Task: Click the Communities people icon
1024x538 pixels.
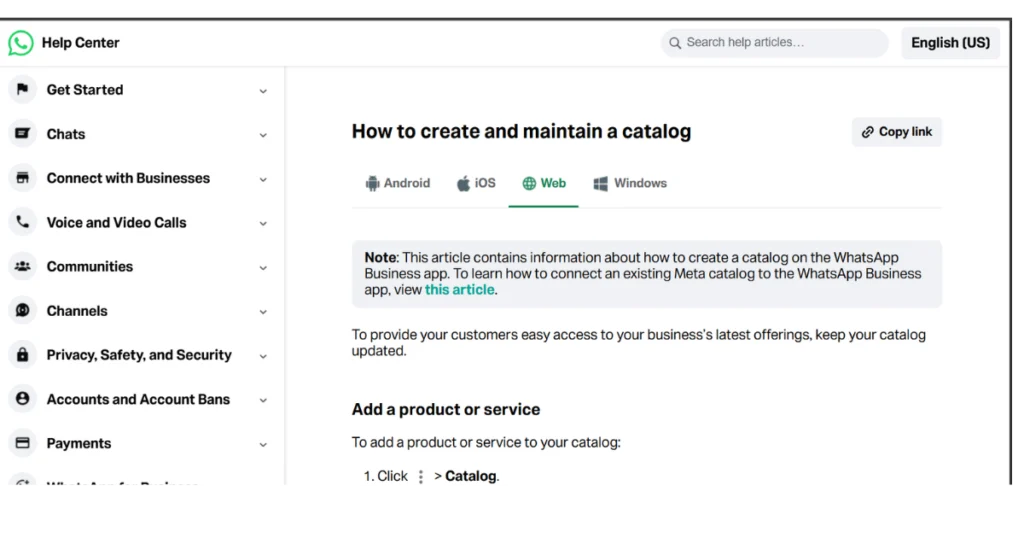Action: [22, 266]
